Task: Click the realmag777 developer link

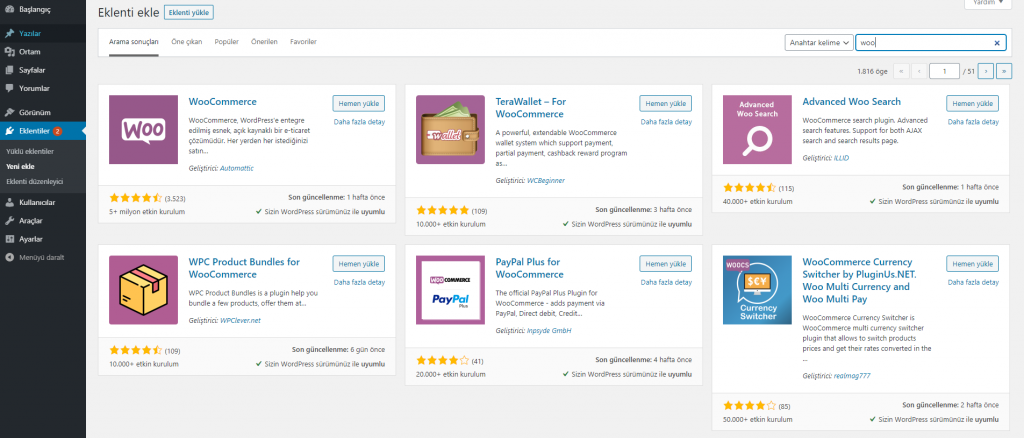Action: (852, 376)
